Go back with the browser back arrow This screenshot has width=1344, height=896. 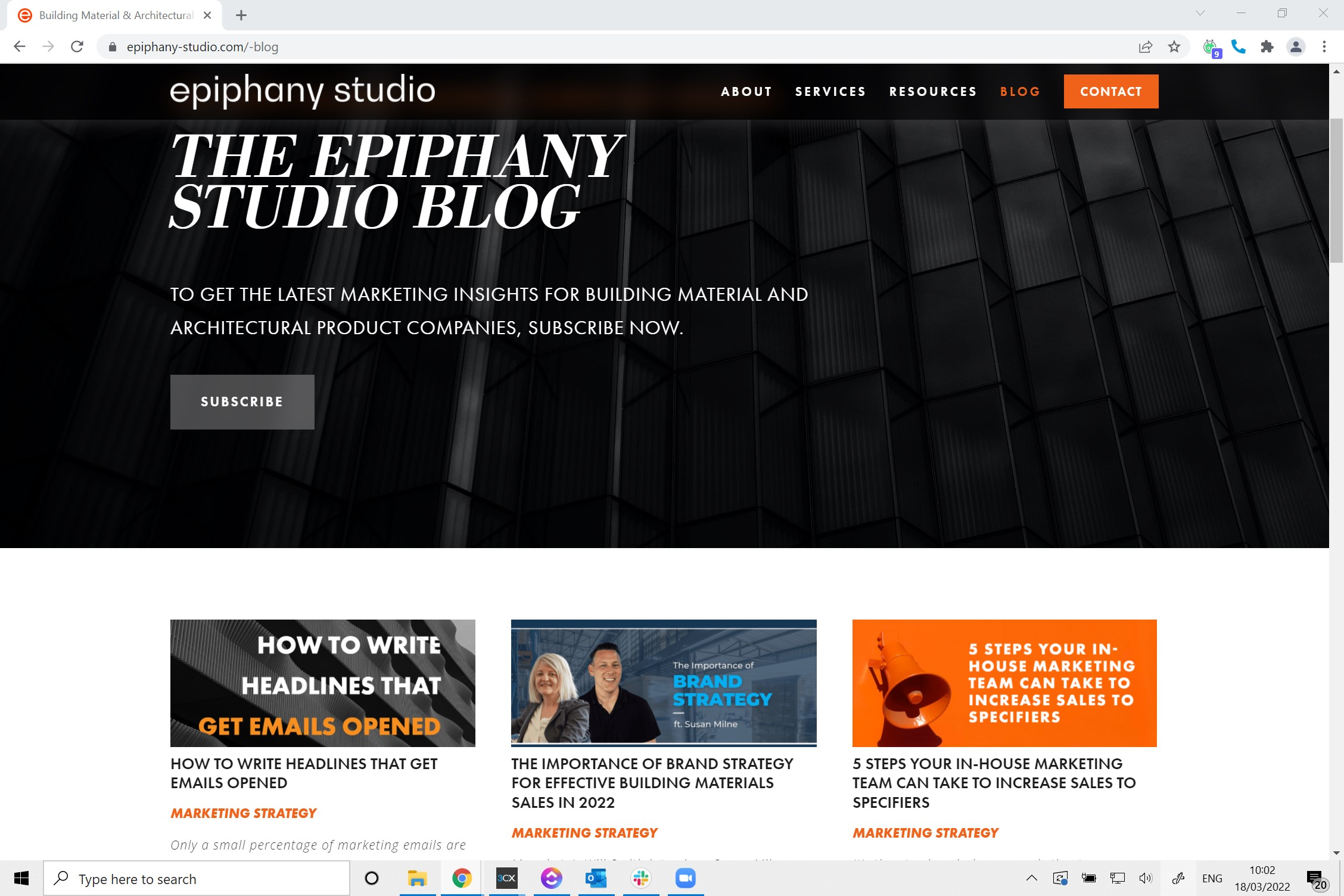point(20,46)
